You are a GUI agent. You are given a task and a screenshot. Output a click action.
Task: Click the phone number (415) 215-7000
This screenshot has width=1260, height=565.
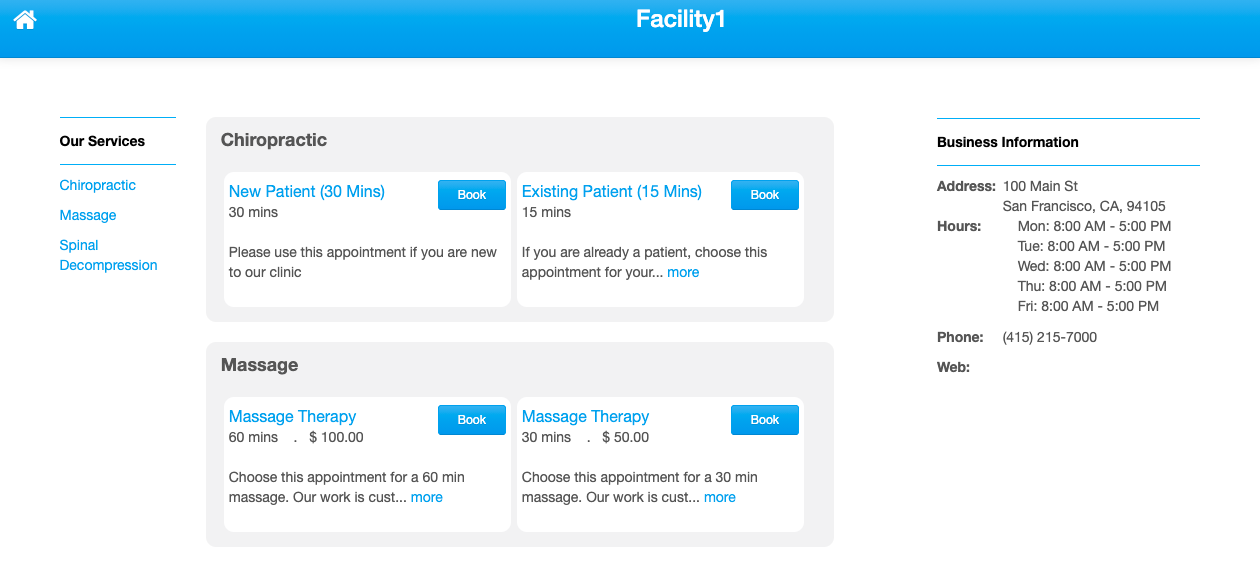pos(1050,337)
